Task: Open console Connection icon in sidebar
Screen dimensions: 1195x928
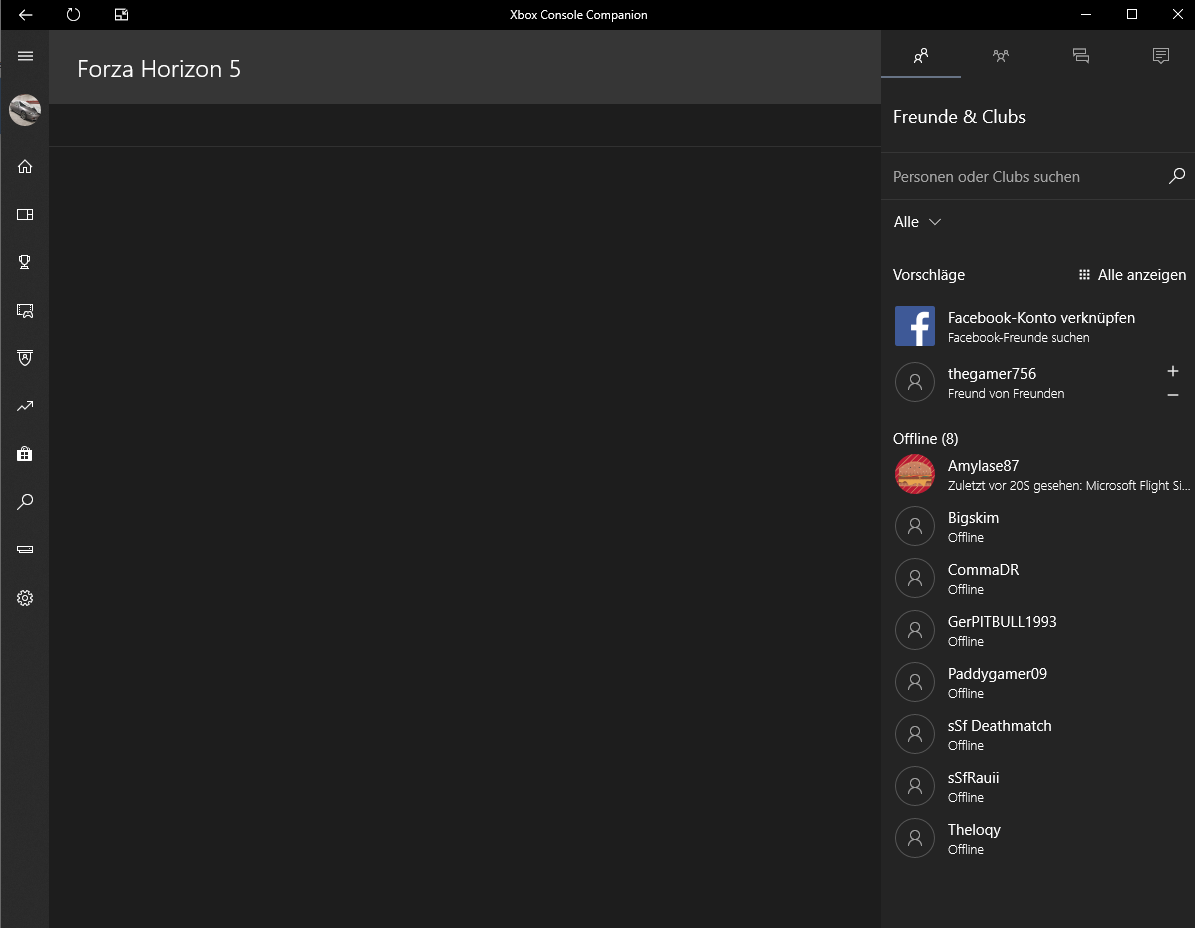Action: pos(25,549)
